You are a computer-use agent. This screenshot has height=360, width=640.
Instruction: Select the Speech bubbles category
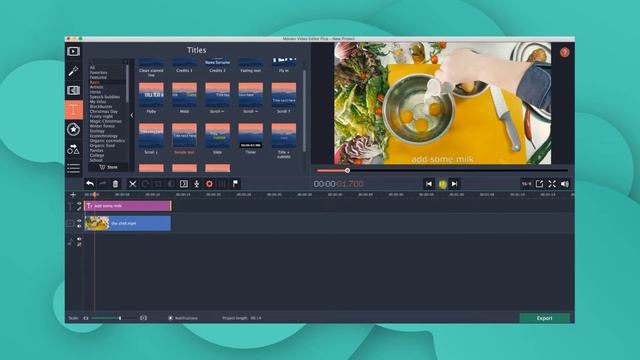[x=105, y=97]
